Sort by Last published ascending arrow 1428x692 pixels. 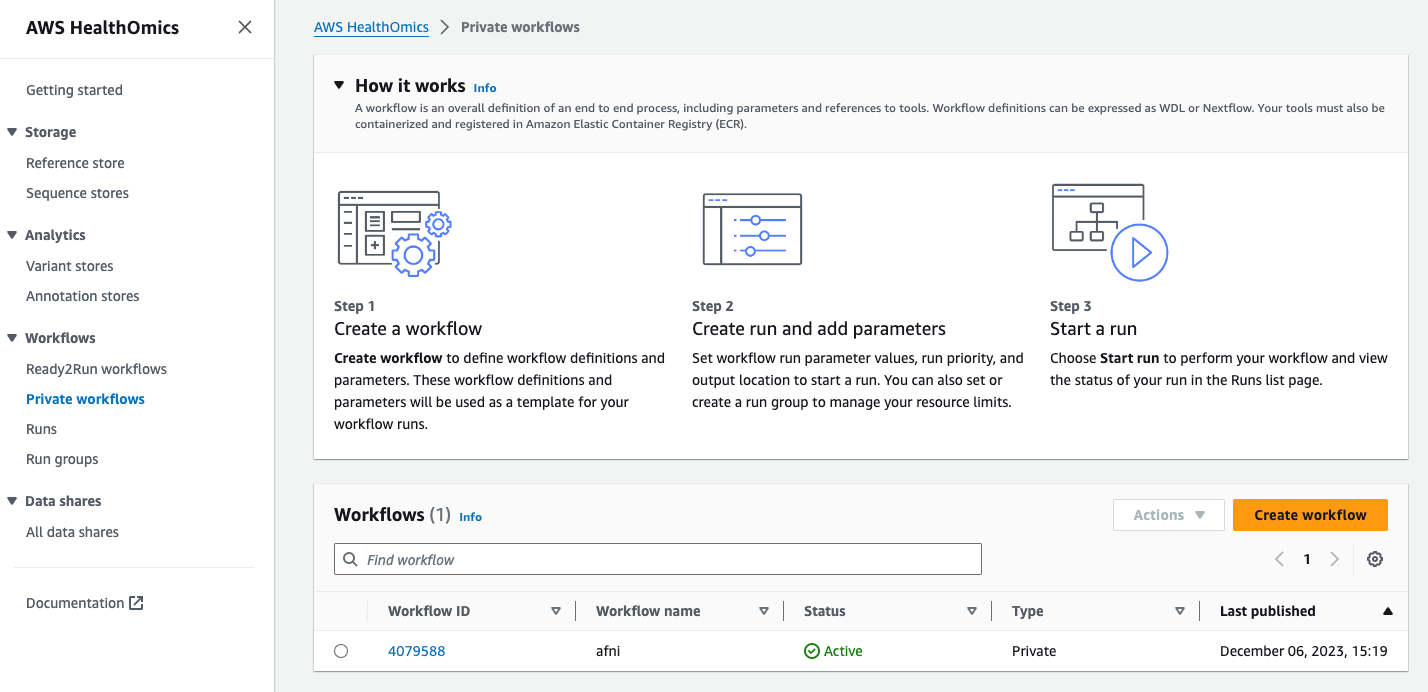point(1387,611)
